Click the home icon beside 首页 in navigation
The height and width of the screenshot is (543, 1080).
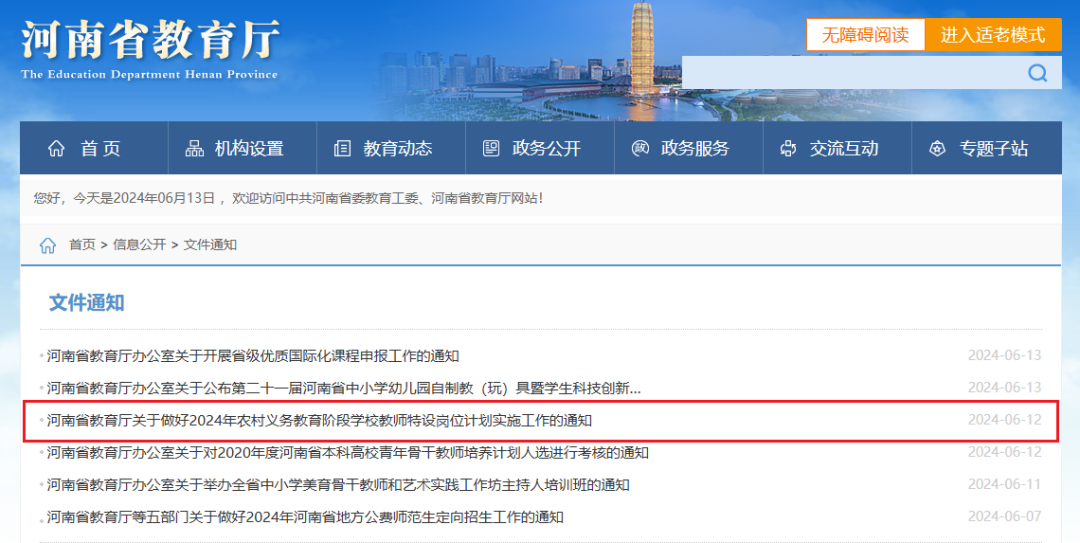pos(57,149)
